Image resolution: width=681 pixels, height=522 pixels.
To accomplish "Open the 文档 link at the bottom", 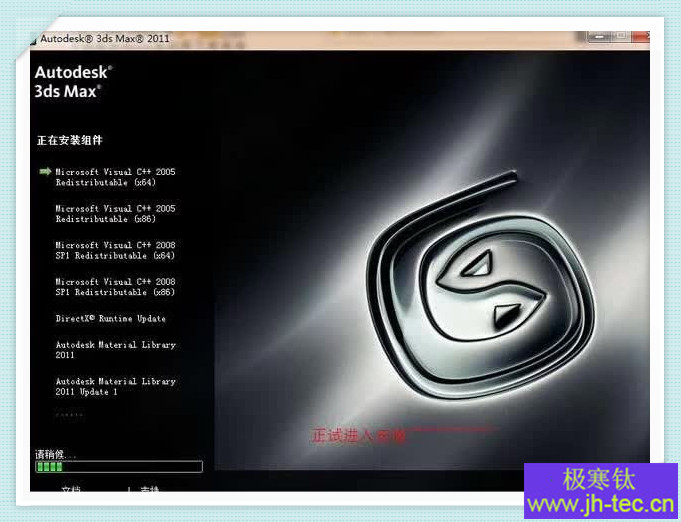I will coord(71,489).
